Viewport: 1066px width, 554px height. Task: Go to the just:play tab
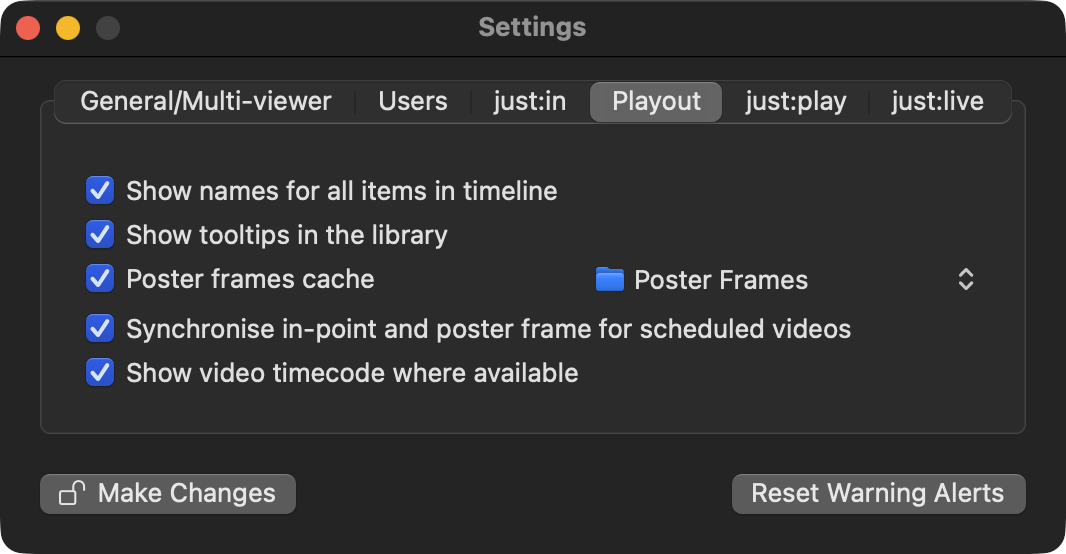[795, 101]
